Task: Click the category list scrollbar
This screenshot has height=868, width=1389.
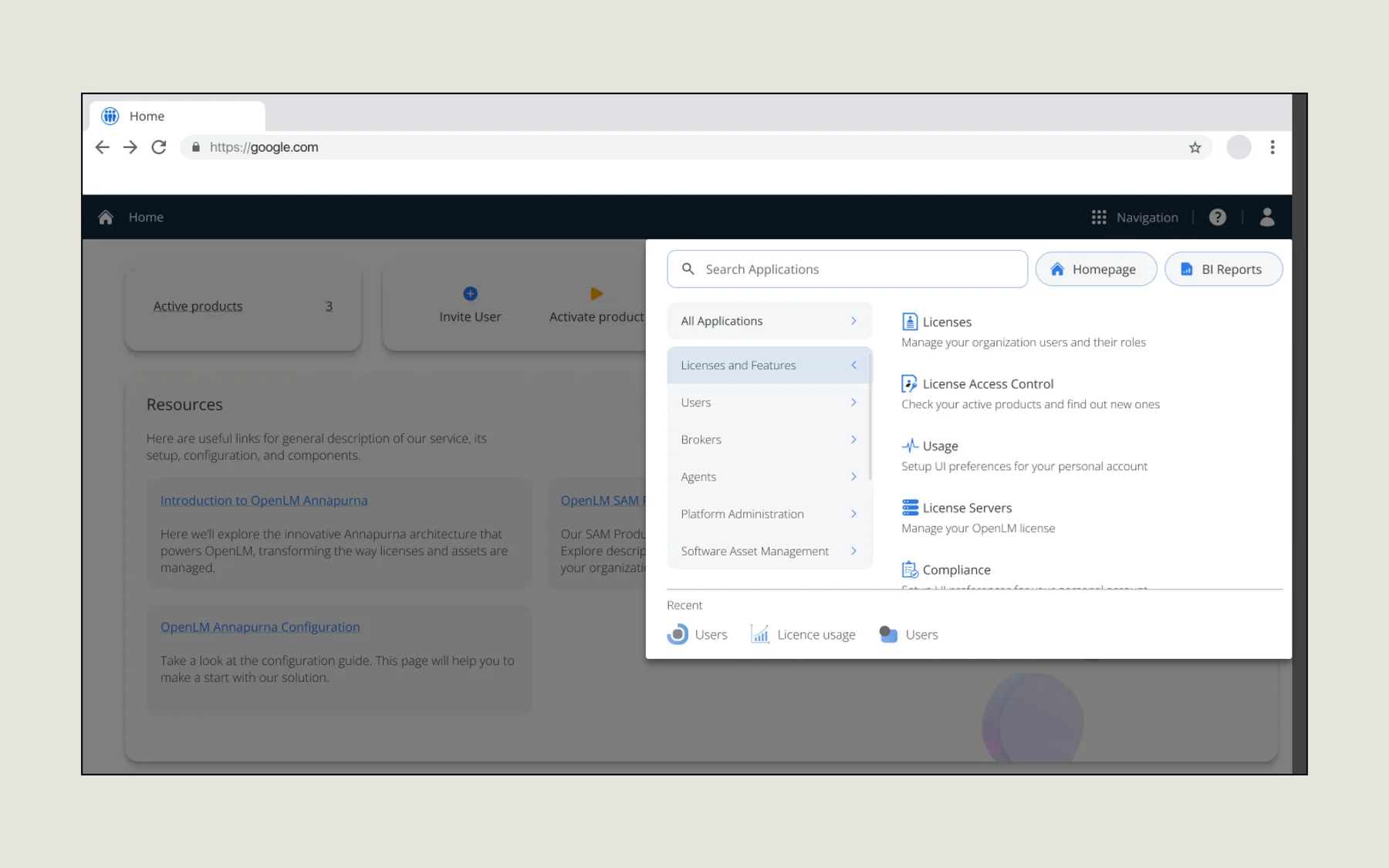Action: [x=870, y=417]
